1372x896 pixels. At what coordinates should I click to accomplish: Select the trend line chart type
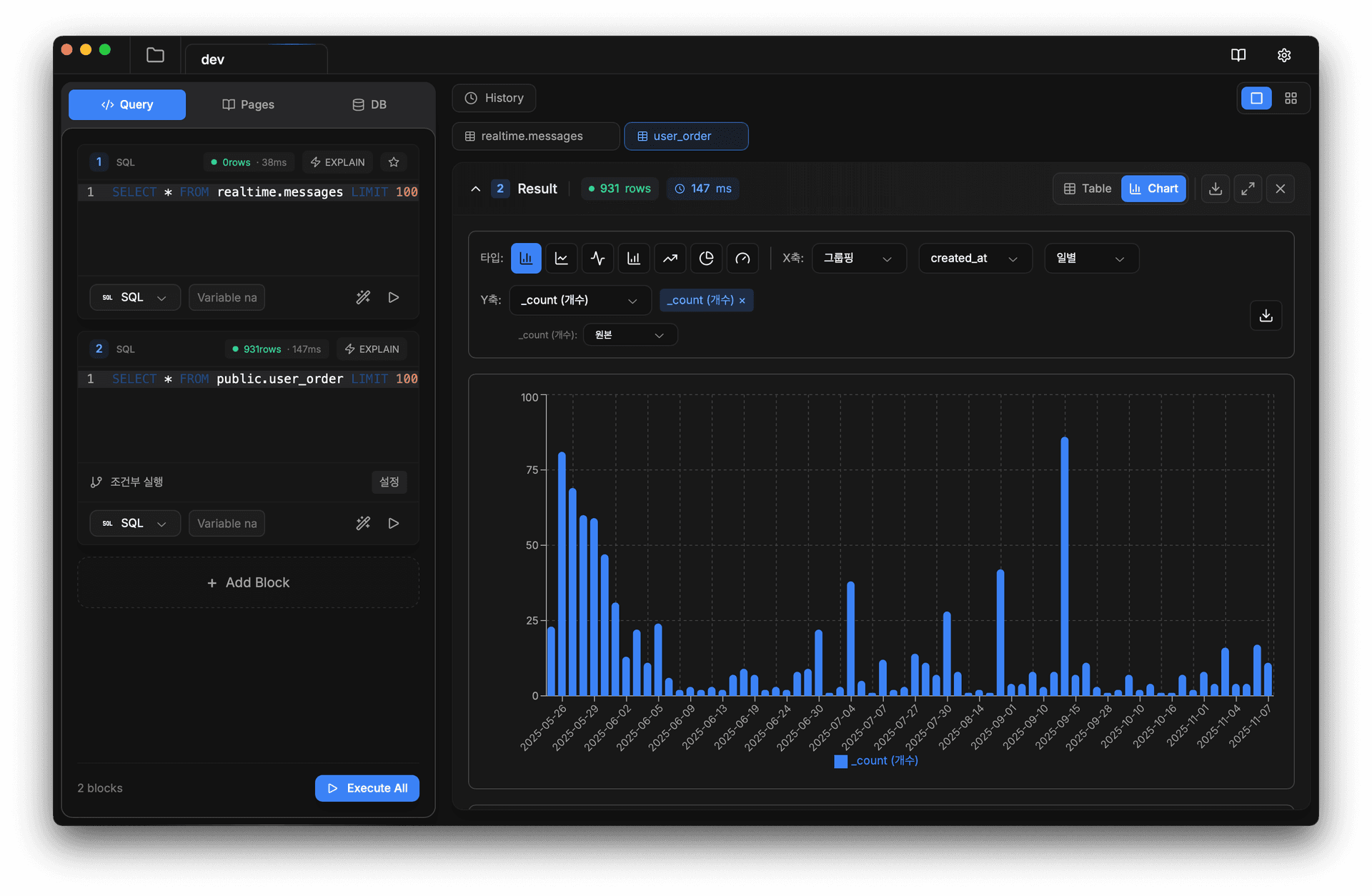click(x=670, y=258)
